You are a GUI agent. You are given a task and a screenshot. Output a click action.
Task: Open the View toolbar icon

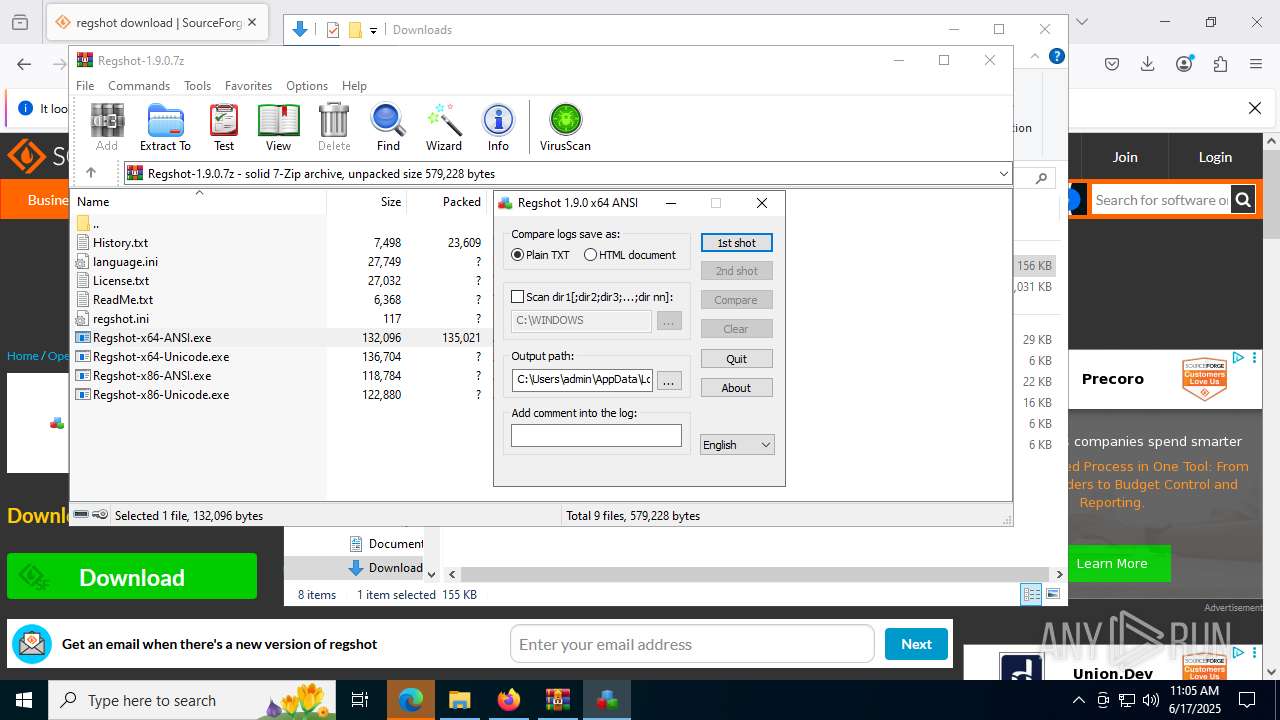278,127
